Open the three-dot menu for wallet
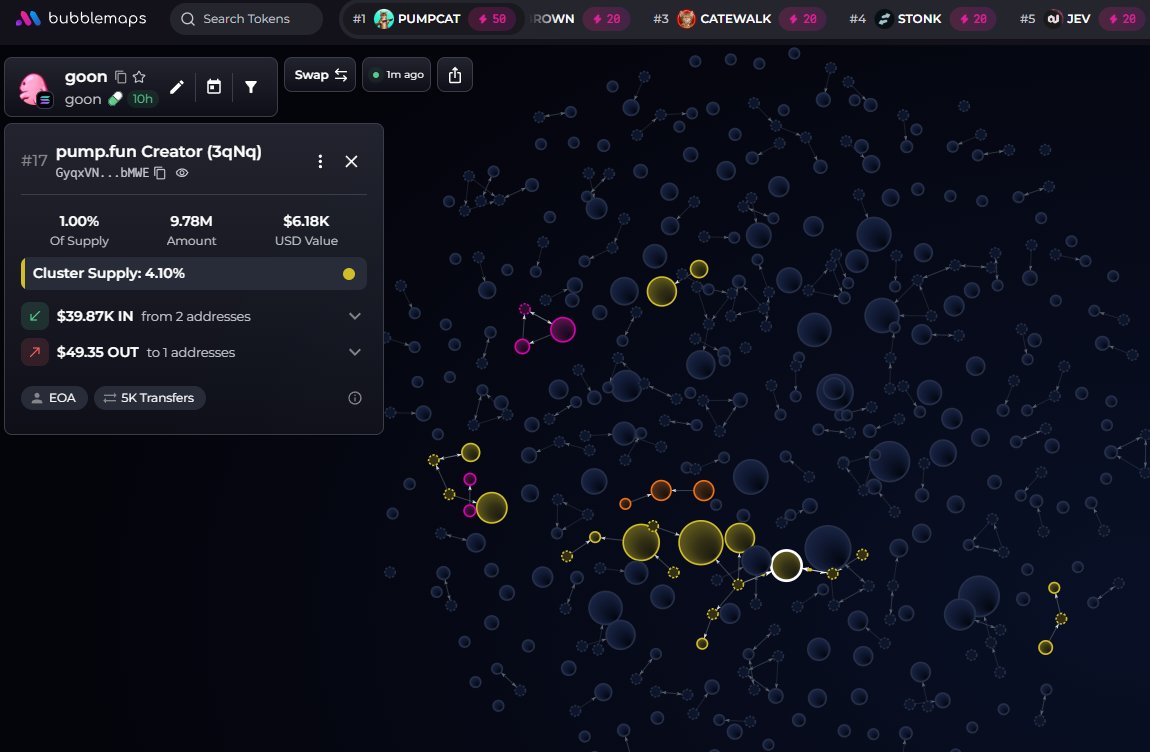This screenshot has height=752, width=1150. click(x=320, y=161)
